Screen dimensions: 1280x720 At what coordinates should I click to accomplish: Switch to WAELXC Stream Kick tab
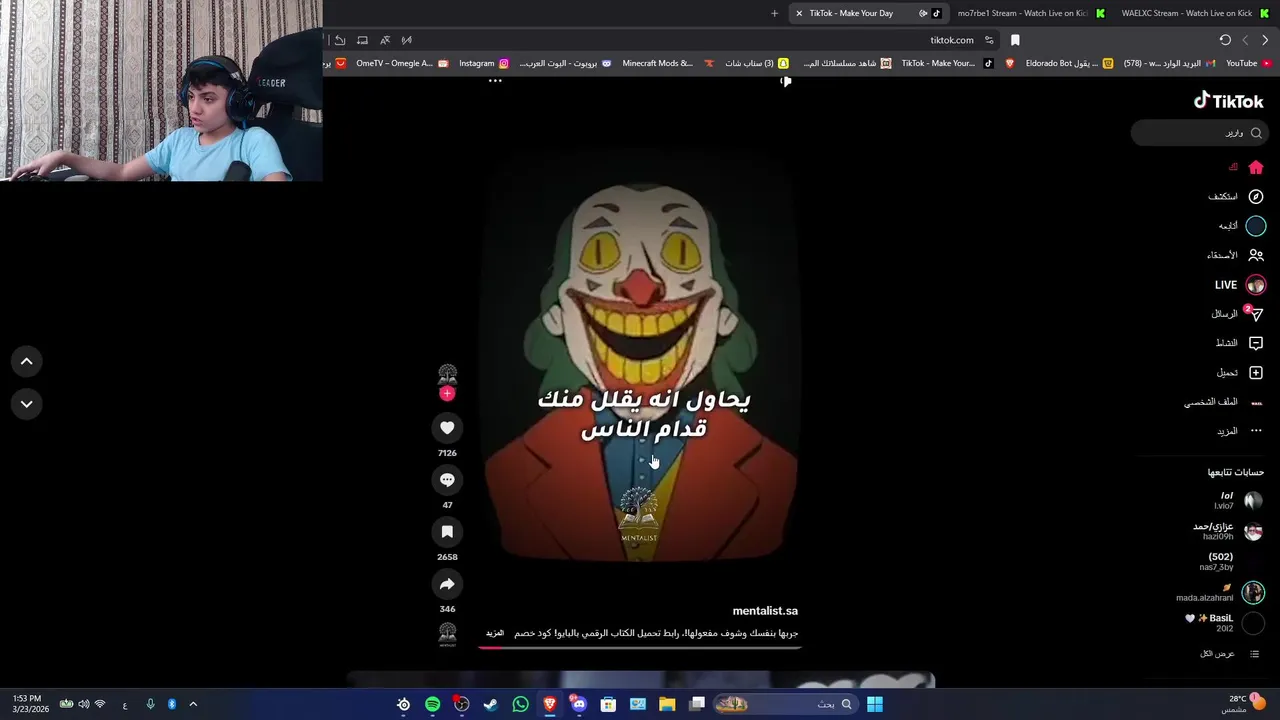point(1195,13)
